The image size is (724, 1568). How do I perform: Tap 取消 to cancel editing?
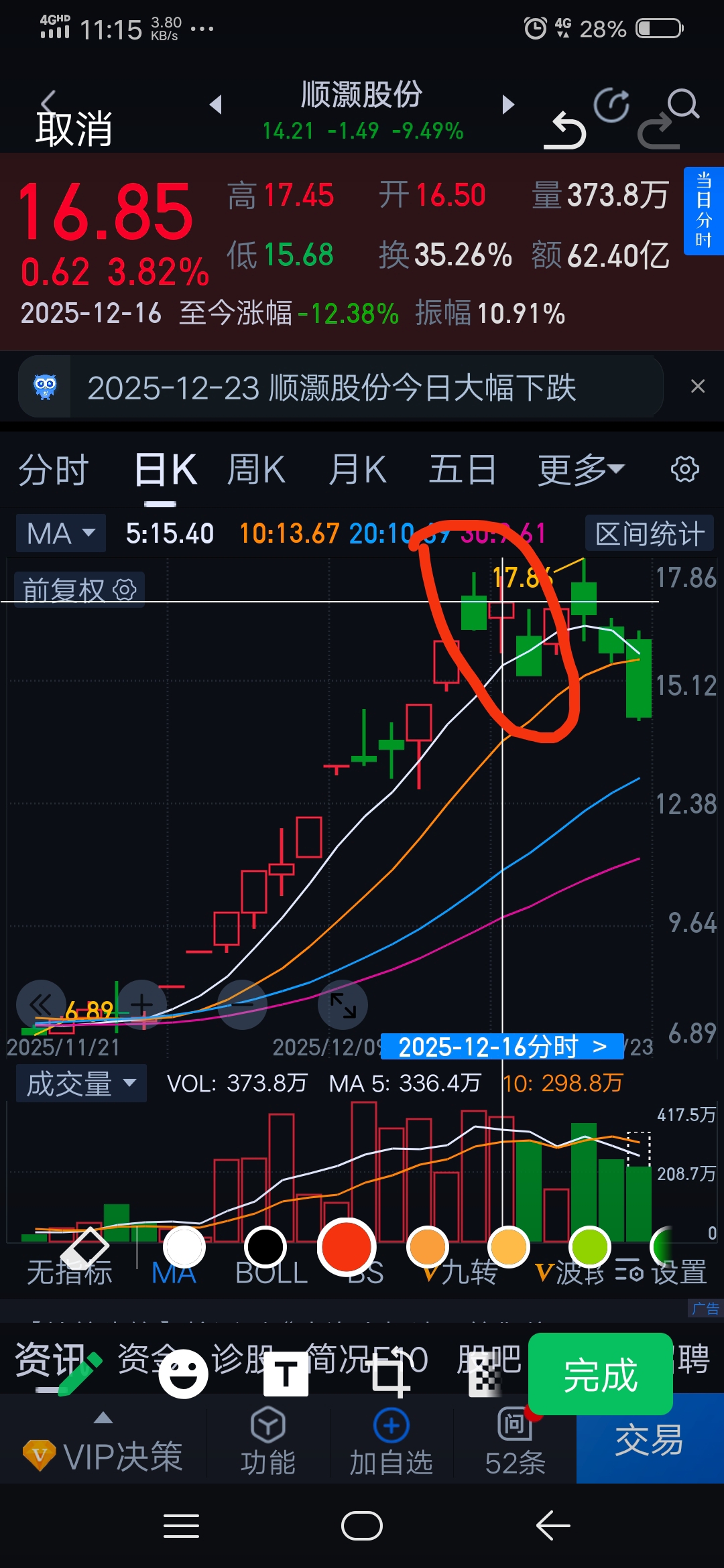pos(74,129)
